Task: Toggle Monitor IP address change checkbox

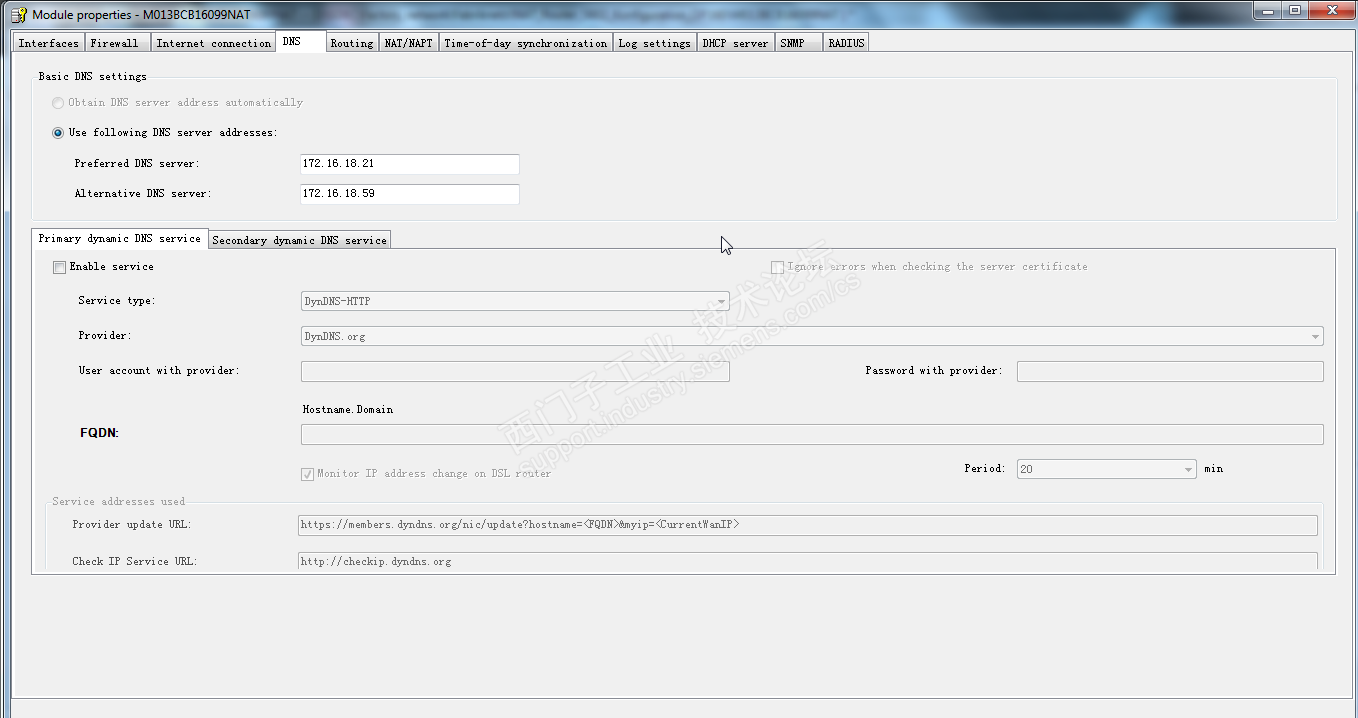Action: click(307, 474)
